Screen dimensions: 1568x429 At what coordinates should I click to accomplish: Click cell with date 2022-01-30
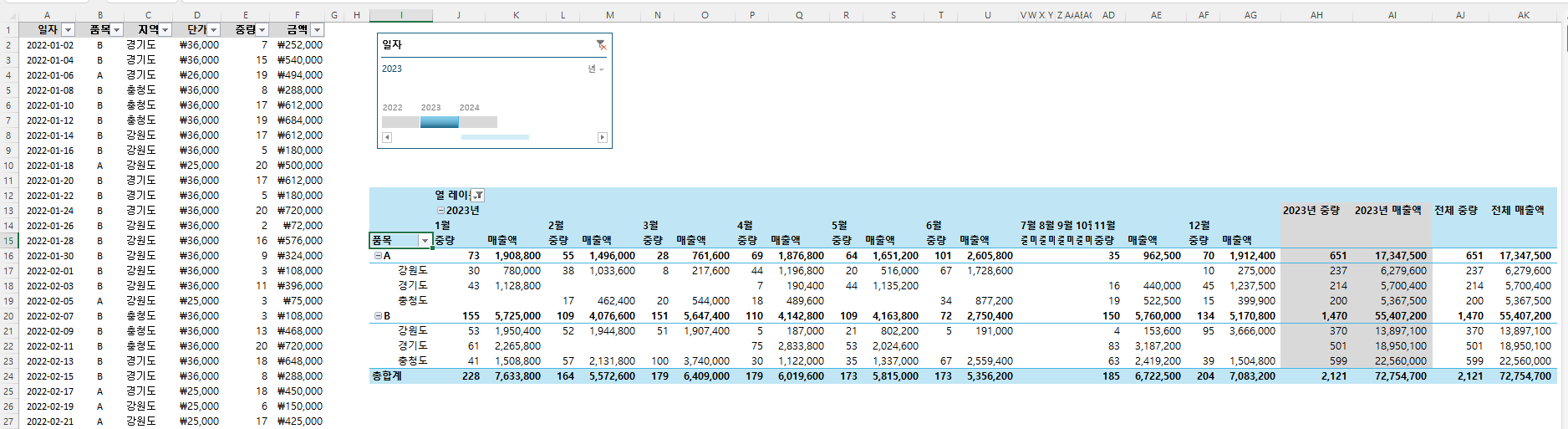tap(50, 256)
